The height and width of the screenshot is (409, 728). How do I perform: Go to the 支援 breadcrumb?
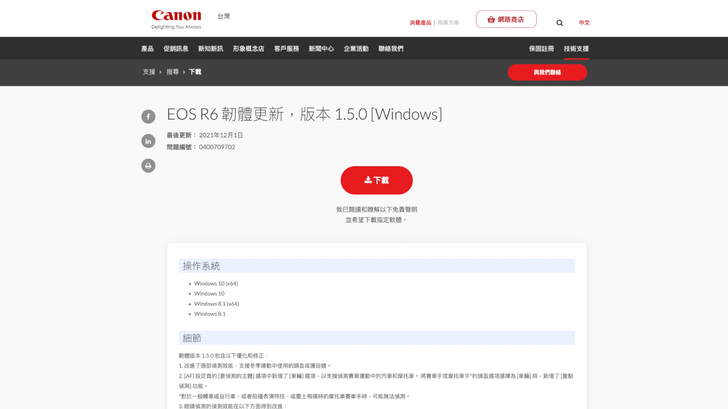click(x=149, y=72)
